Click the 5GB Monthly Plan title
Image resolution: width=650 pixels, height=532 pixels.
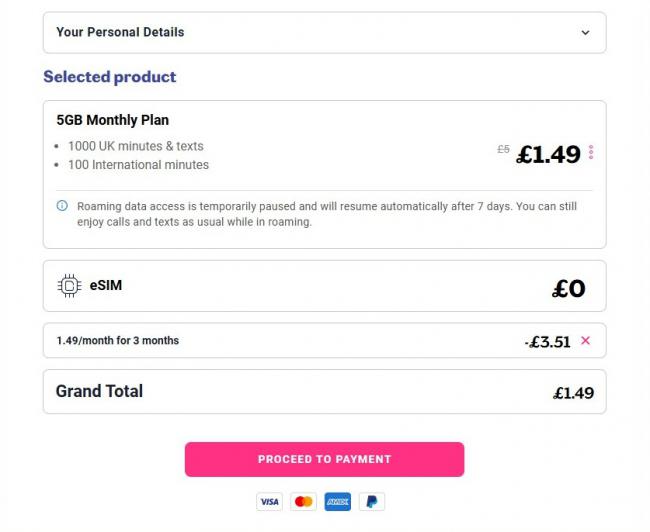click(x=112, y=120)
